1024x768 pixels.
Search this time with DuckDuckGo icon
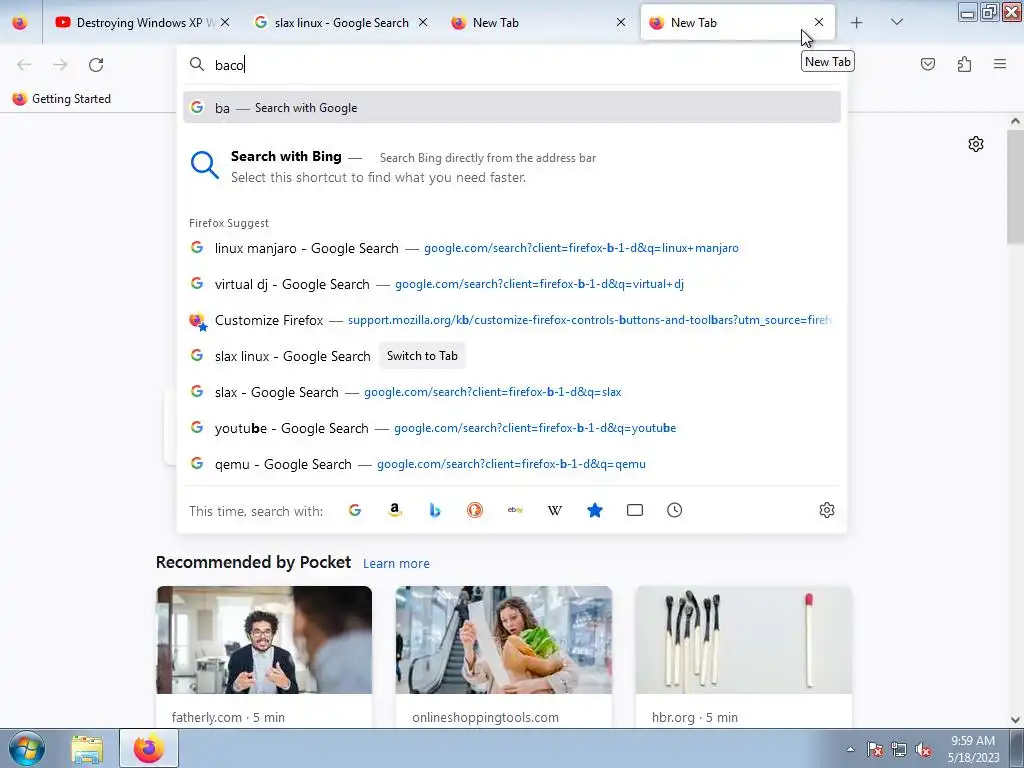point(475,510)
